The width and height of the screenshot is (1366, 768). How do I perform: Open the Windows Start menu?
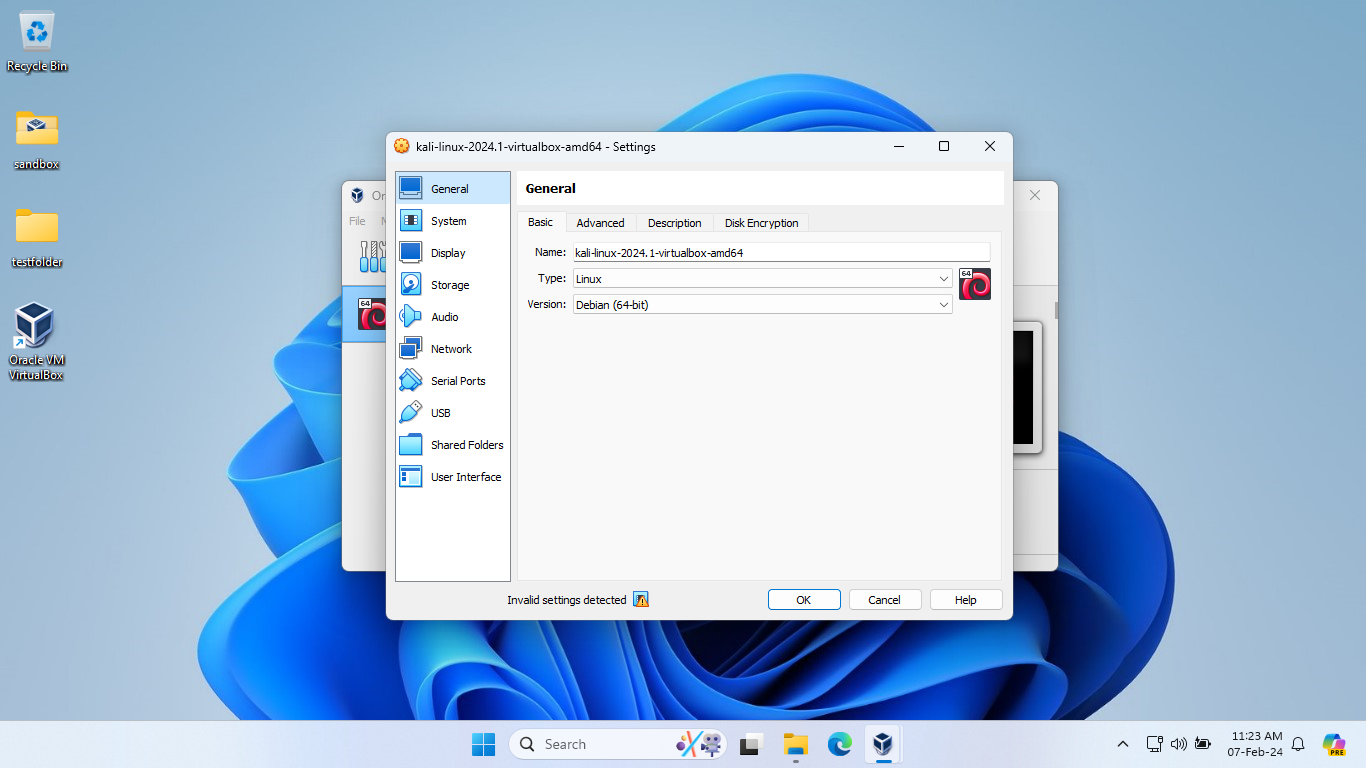(483, 744)
